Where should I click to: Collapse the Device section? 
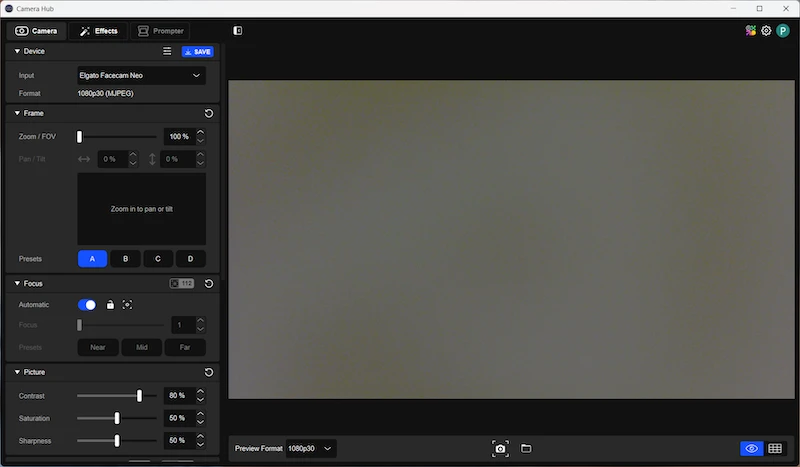pos(17,51)
